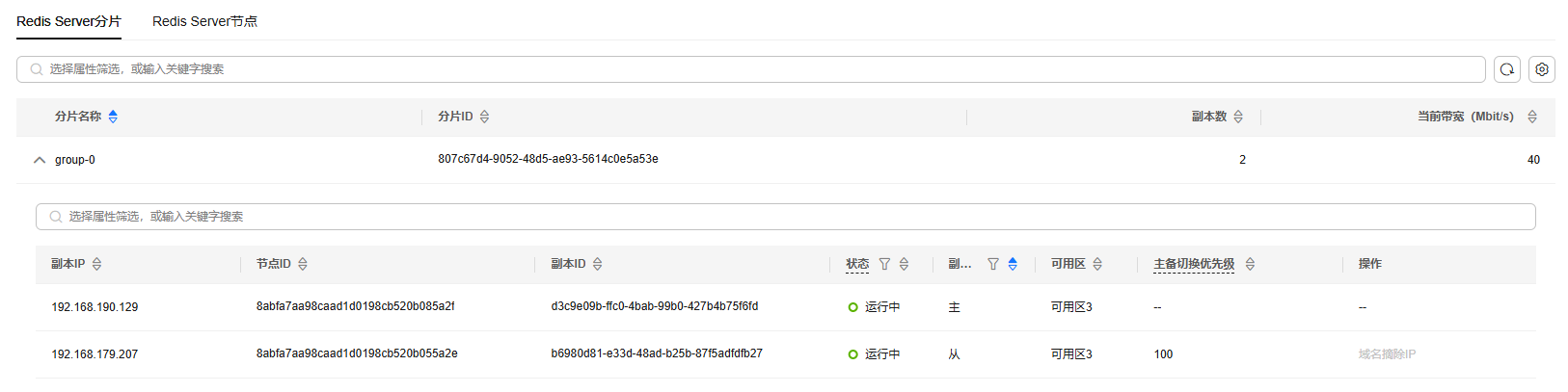
Task: Sort by 副本数 column arrow icon
Action: click(1238, 117)
